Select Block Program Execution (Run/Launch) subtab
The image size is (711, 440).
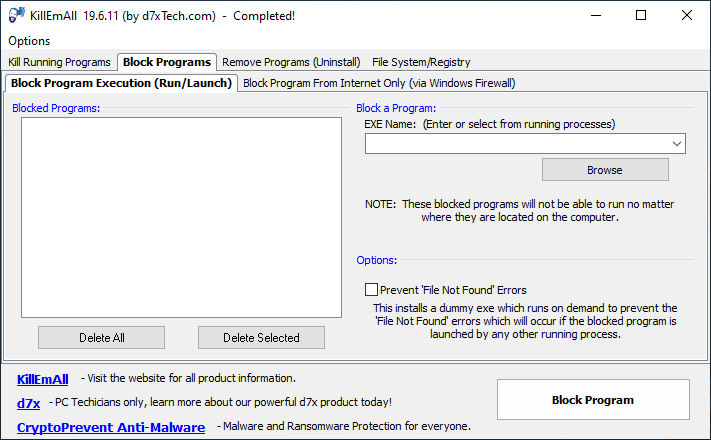pyautogui.click(x=121, y=83)
